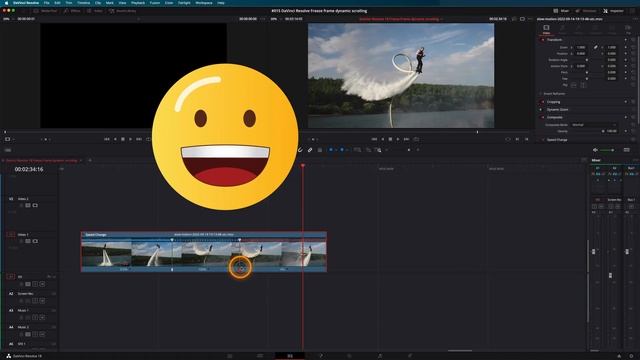Open the Timeline menu
This screenshot has height=360, width=640.
83,3
